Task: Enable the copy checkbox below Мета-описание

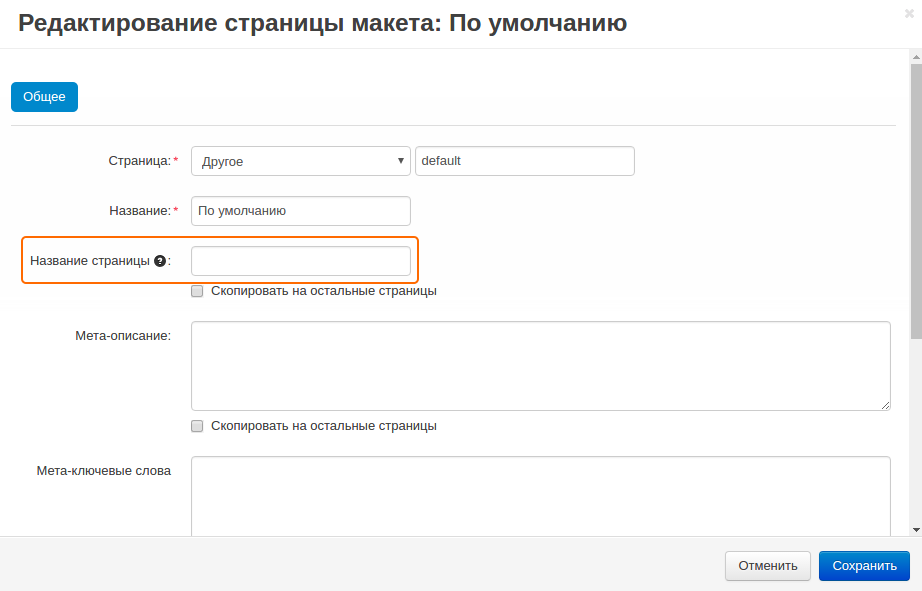Action: 197,425
